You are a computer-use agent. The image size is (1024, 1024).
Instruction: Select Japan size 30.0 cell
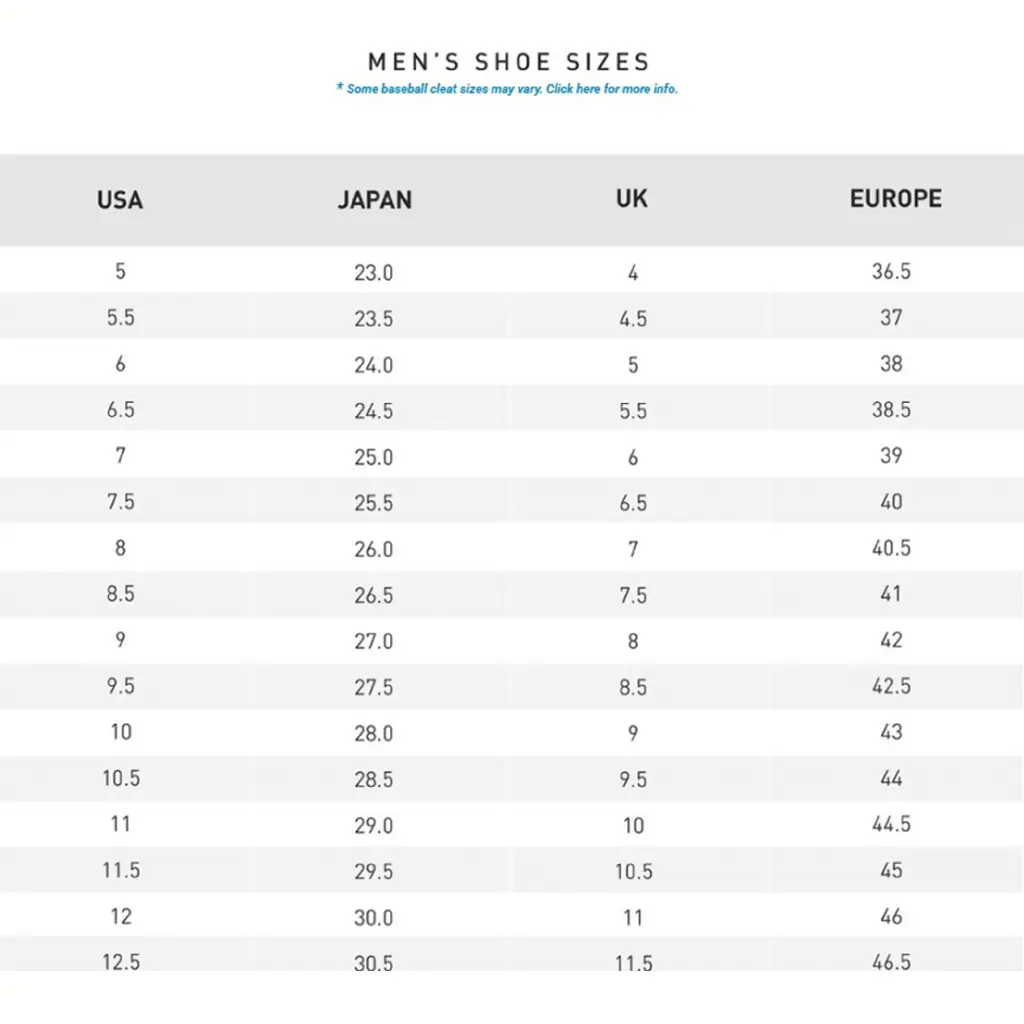(374, 917)
